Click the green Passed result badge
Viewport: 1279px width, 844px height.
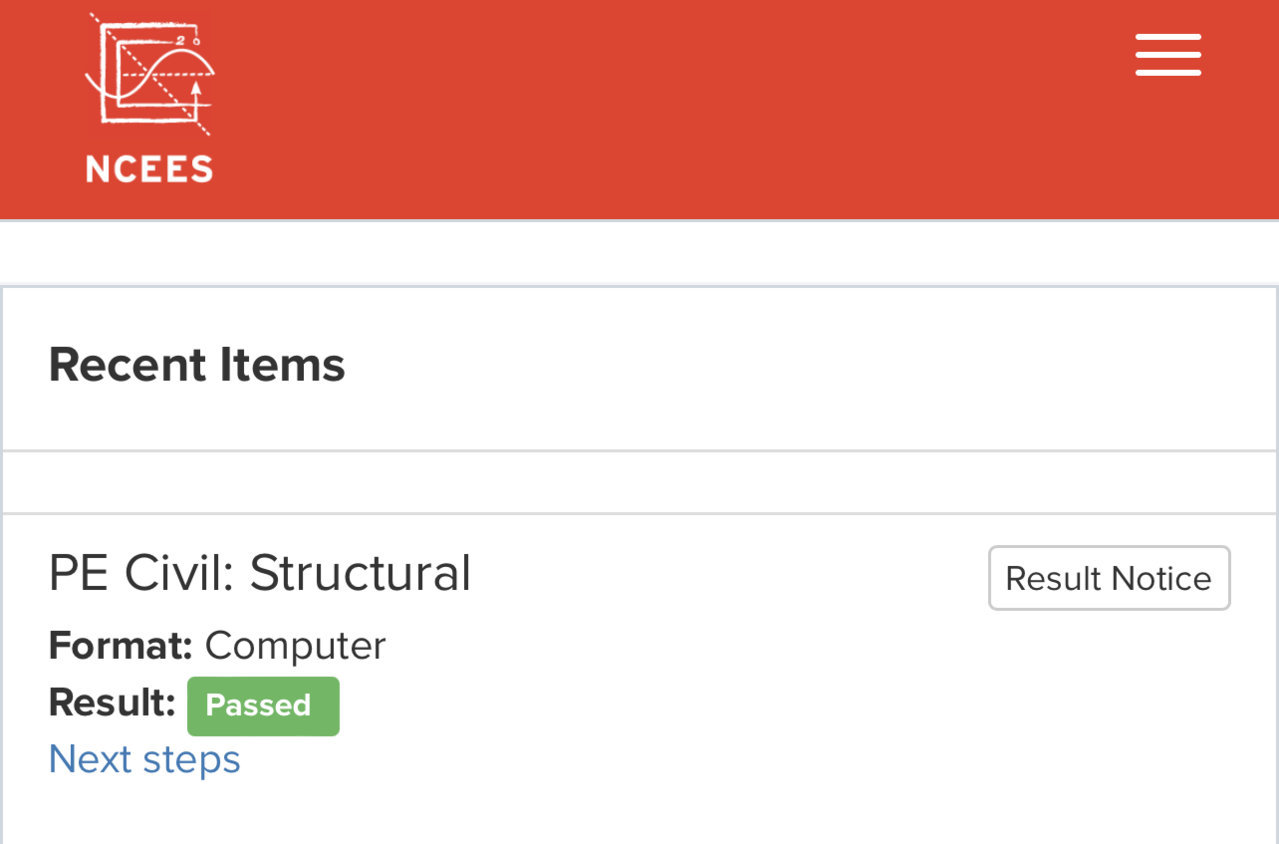(263, 706)
